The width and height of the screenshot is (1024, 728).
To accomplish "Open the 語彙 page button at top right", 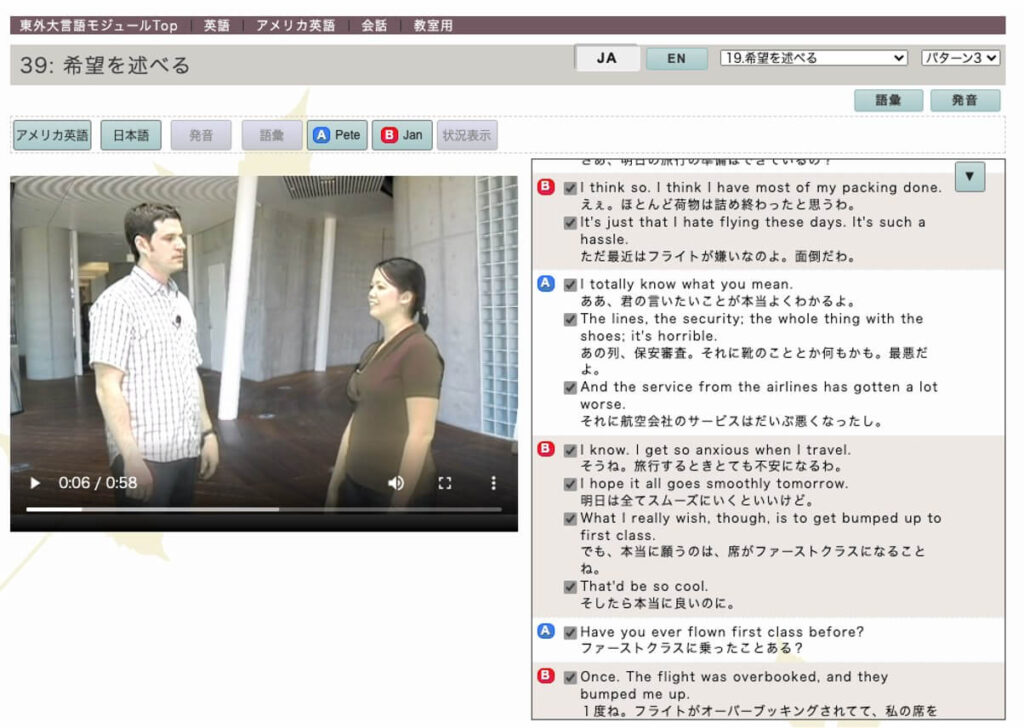I will pos(888,101).
